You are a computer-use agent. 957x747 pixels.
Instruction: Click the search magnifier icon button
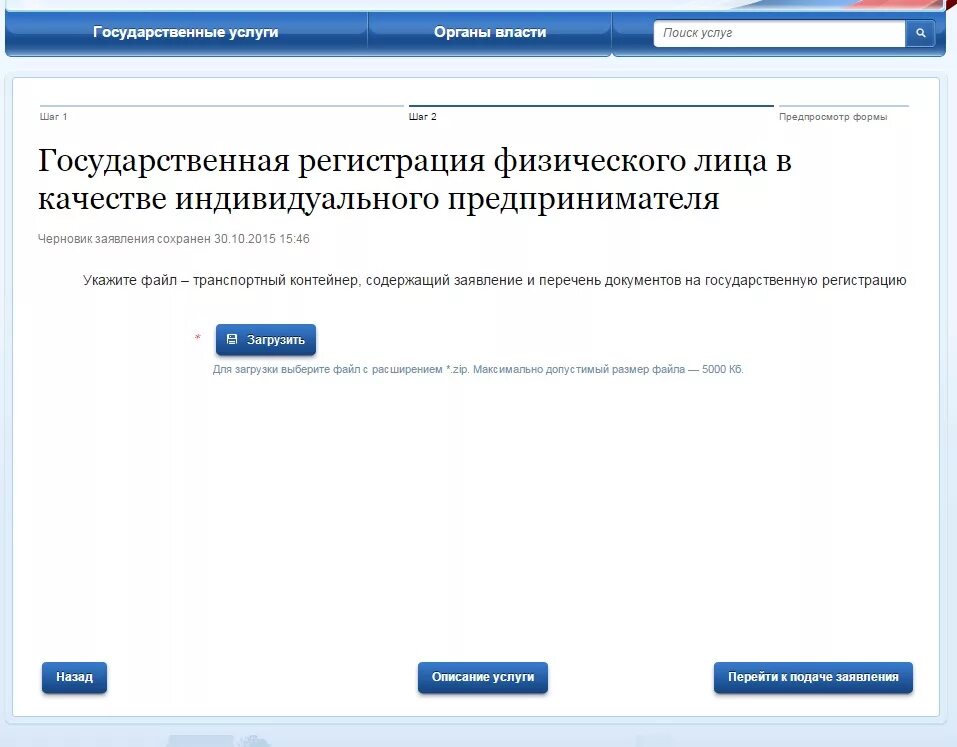click(x=920, y=33)
